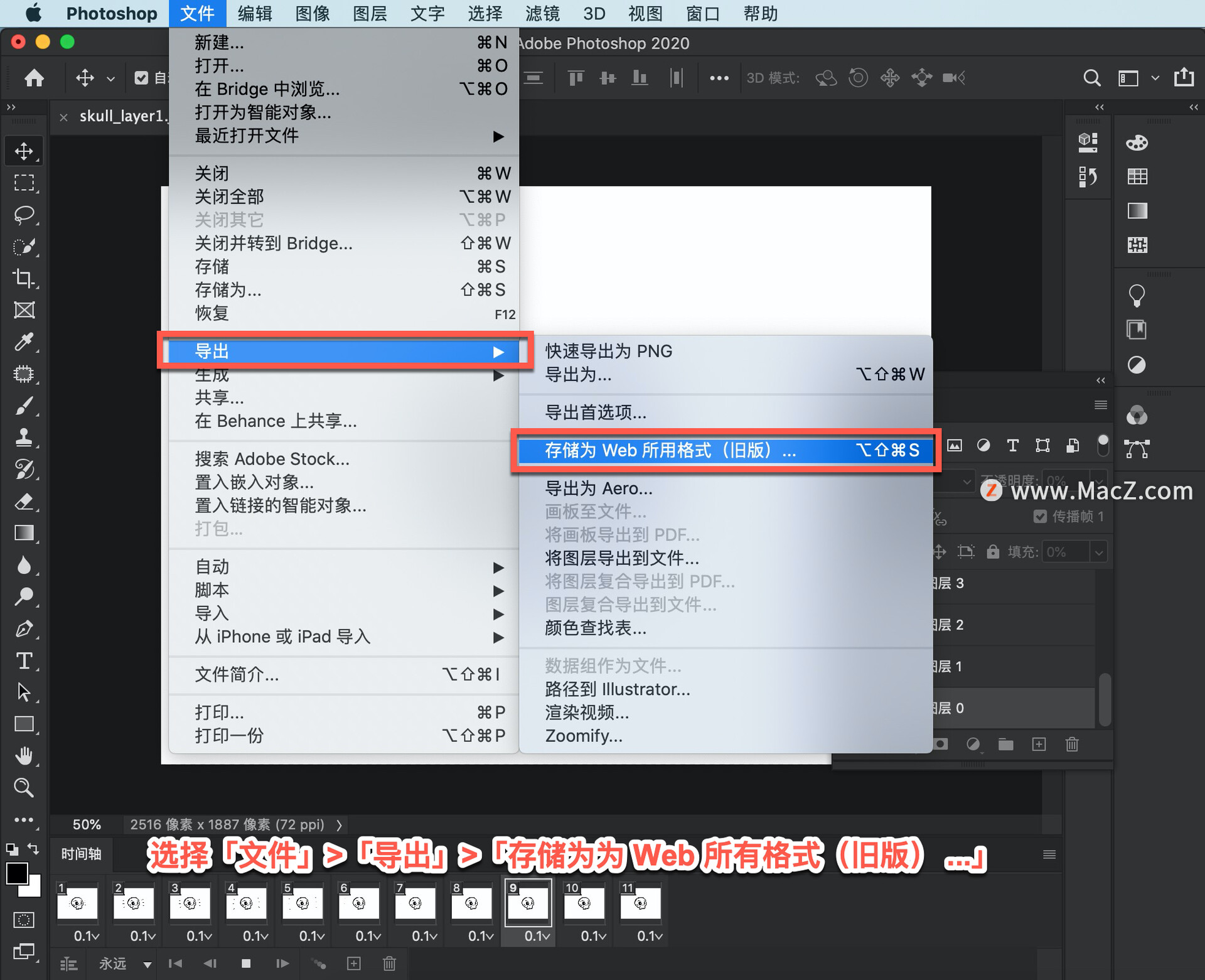
Task: Choose 存储为 Web 所用格式（旧版）
Action: tap(725, 450)
